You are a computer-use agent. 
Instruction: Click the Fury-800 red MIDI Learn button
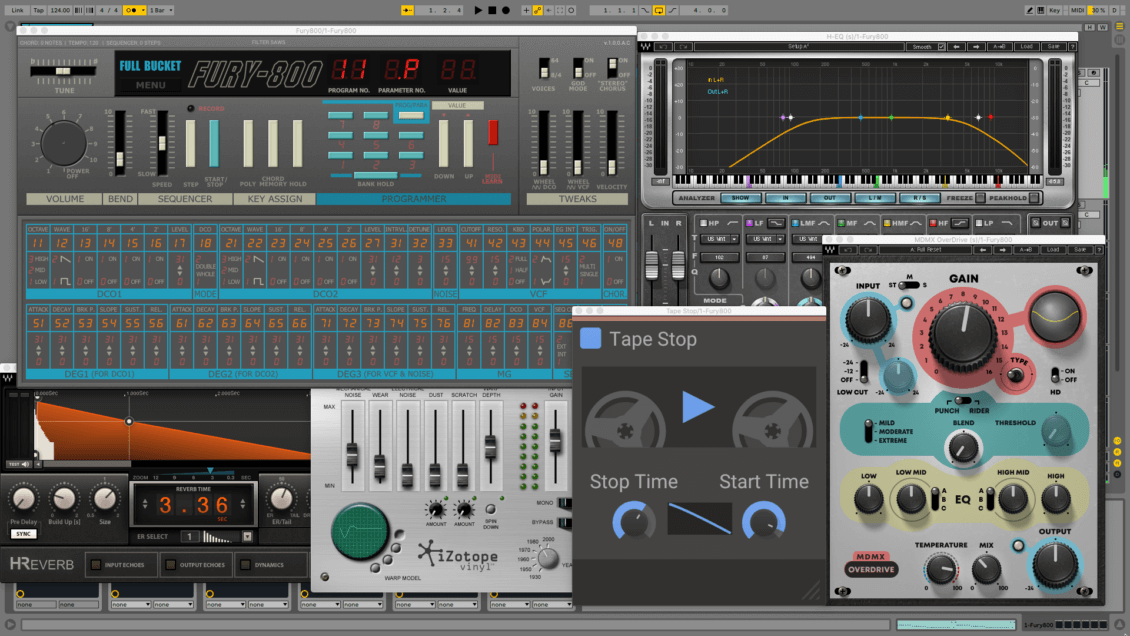point(493,133)
